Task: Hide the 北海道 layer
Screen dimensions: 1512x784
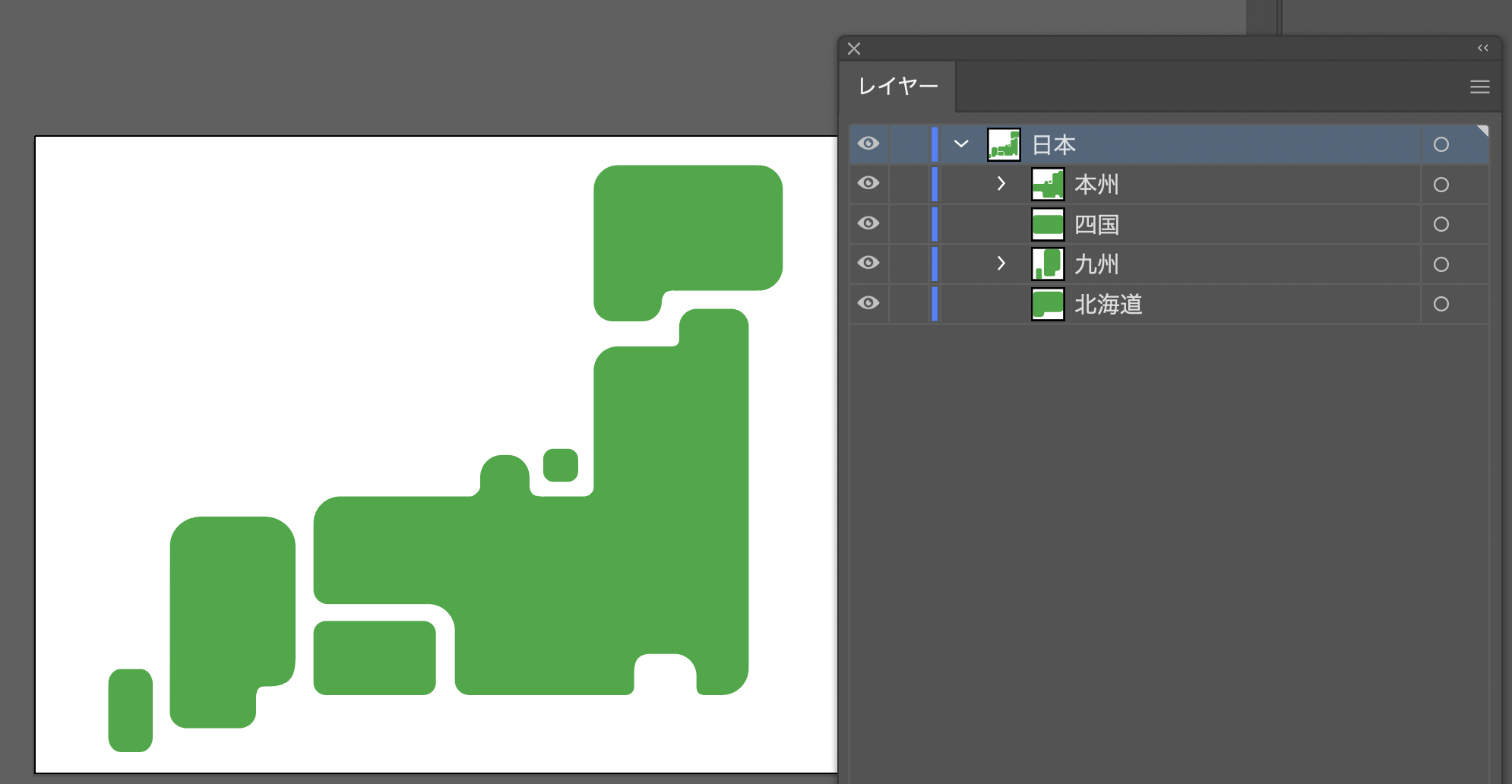Action: pyautogui.click(x=868, y=303)
